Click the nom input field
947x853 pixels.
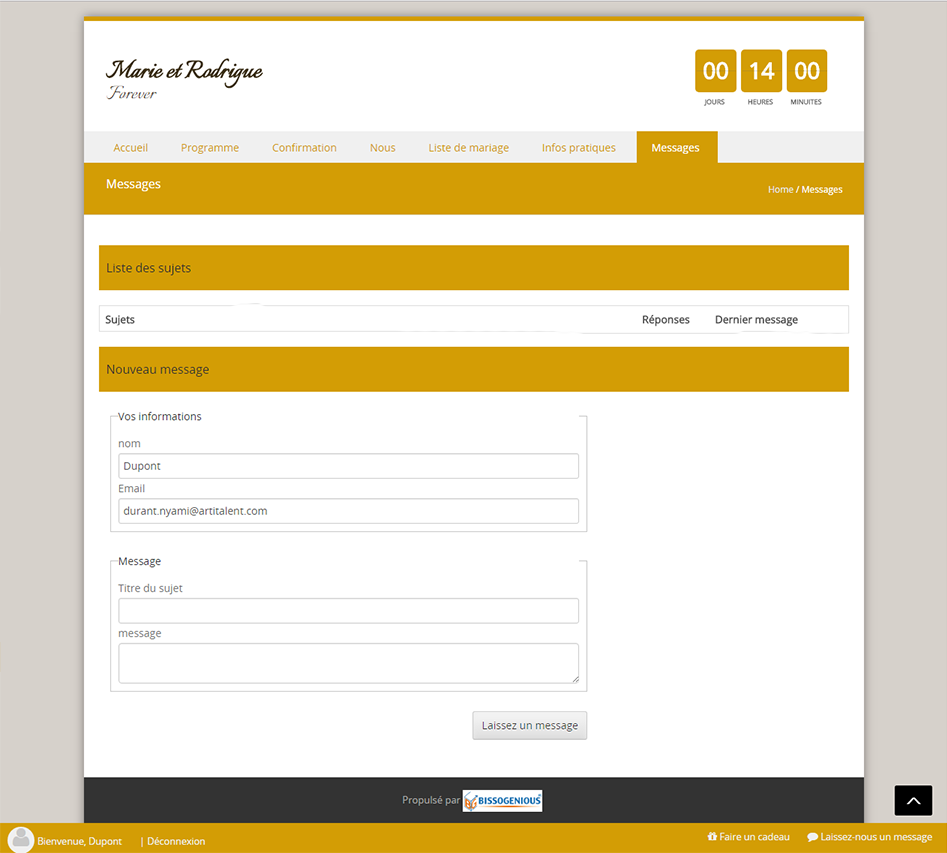(348, 466)
